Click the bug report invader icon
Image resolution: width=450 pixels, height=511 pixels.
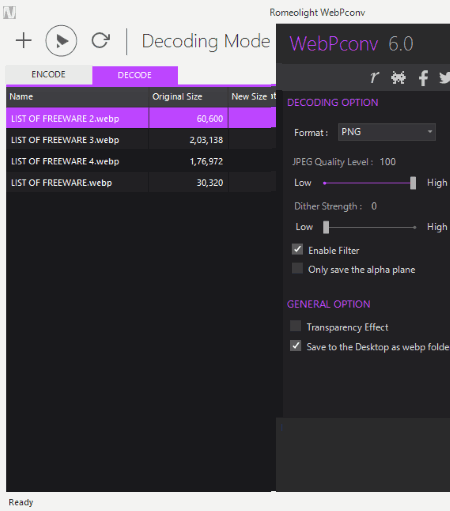coord(398,78)
